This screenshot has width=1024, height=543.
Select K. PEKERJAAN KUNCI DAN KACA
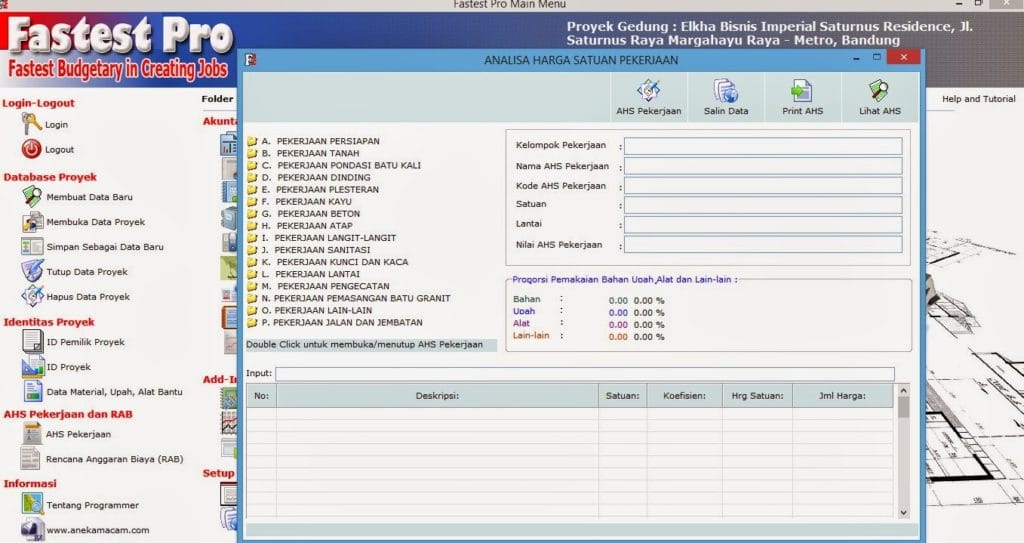coord(335,261)
